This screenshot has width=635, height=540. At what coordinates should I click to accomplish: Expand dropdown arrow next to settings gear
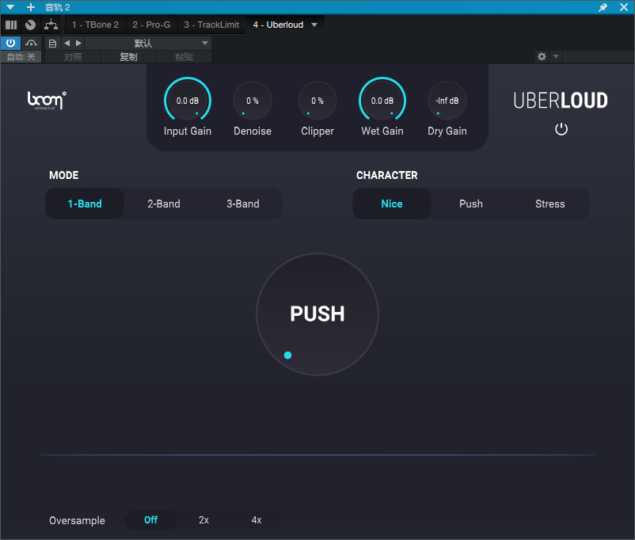(x=556, y=57)
